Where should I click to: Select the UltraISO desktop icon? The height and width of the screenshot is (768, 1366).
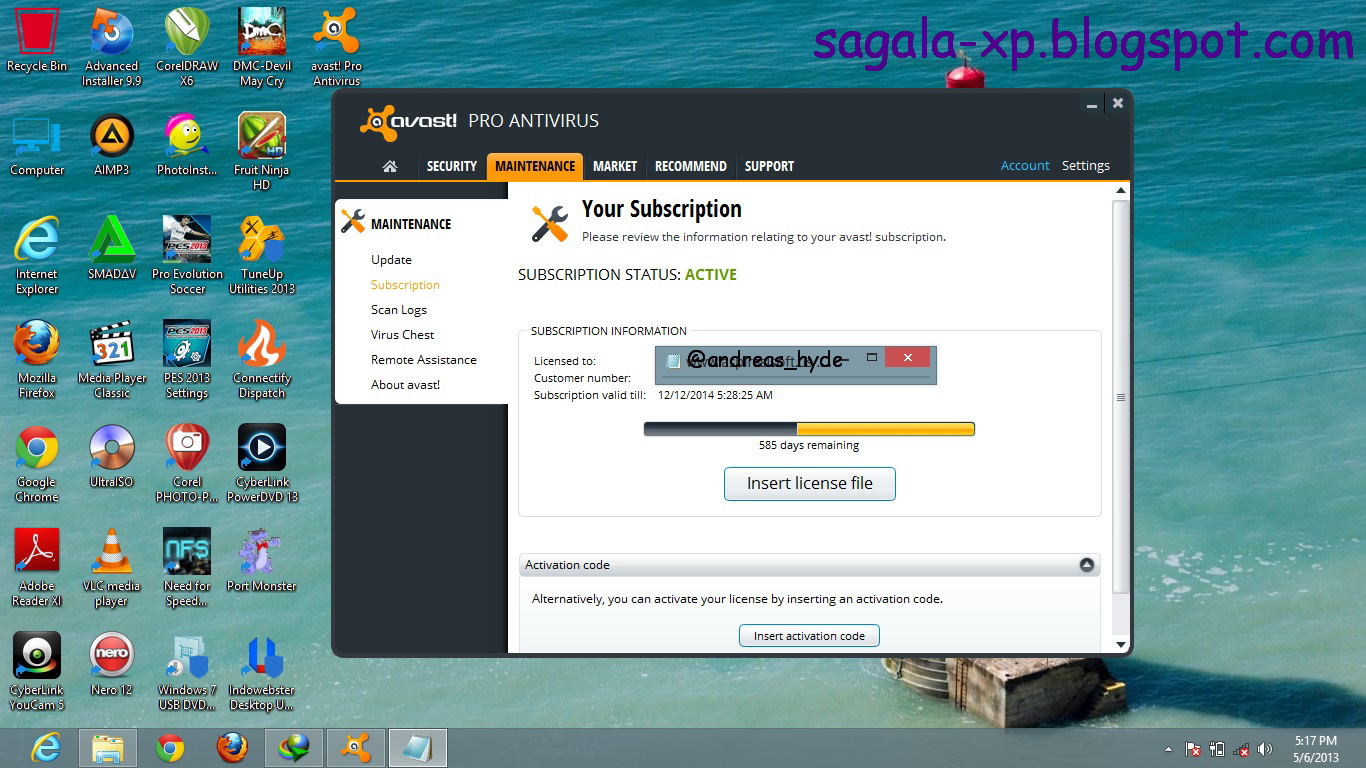(112, 457)
